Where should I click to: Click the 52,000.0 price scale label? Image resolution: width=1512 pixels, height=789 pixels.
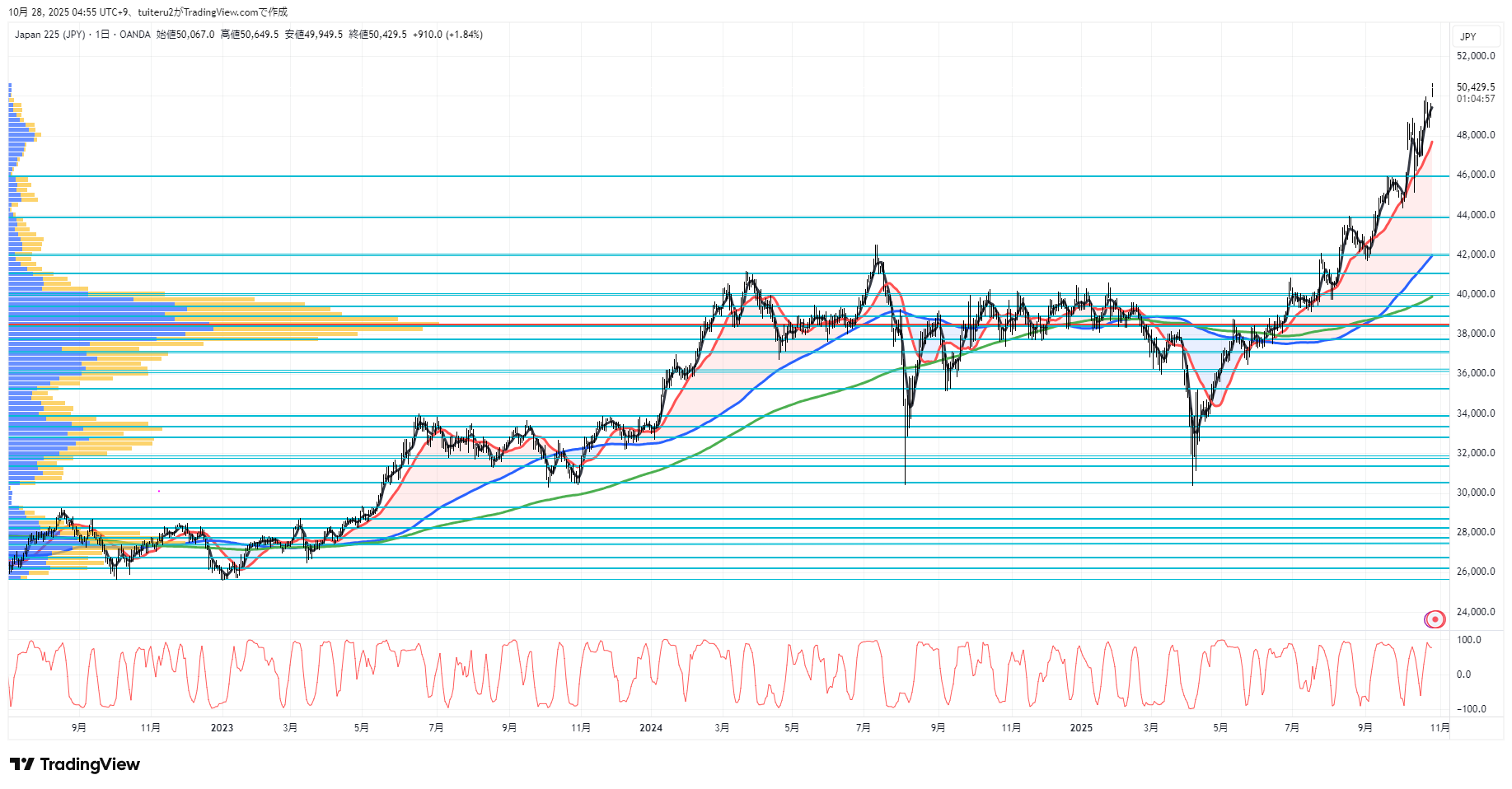click(x=1475, y=56)
